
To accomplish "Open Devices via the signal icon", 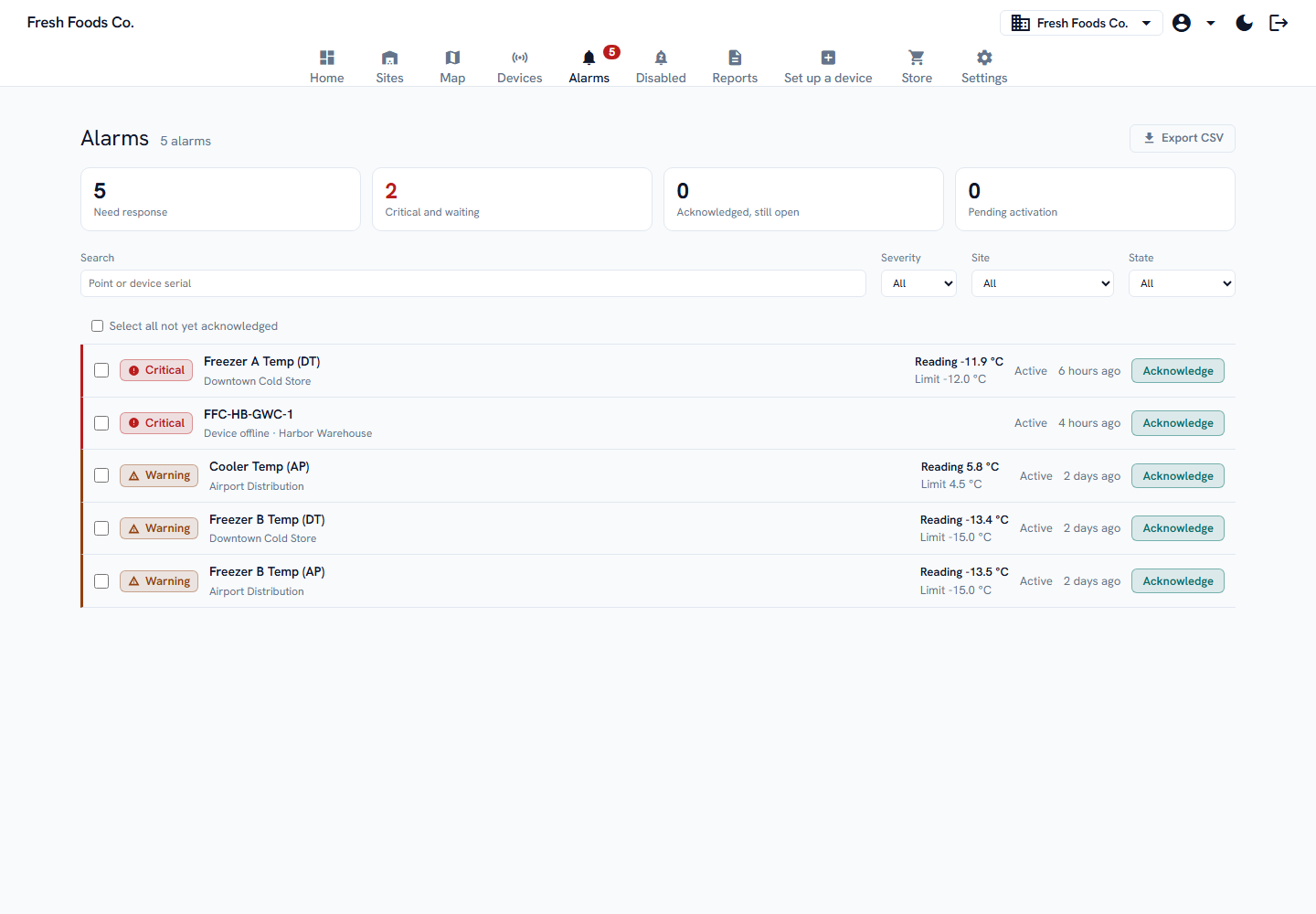I will coord(520,58).
